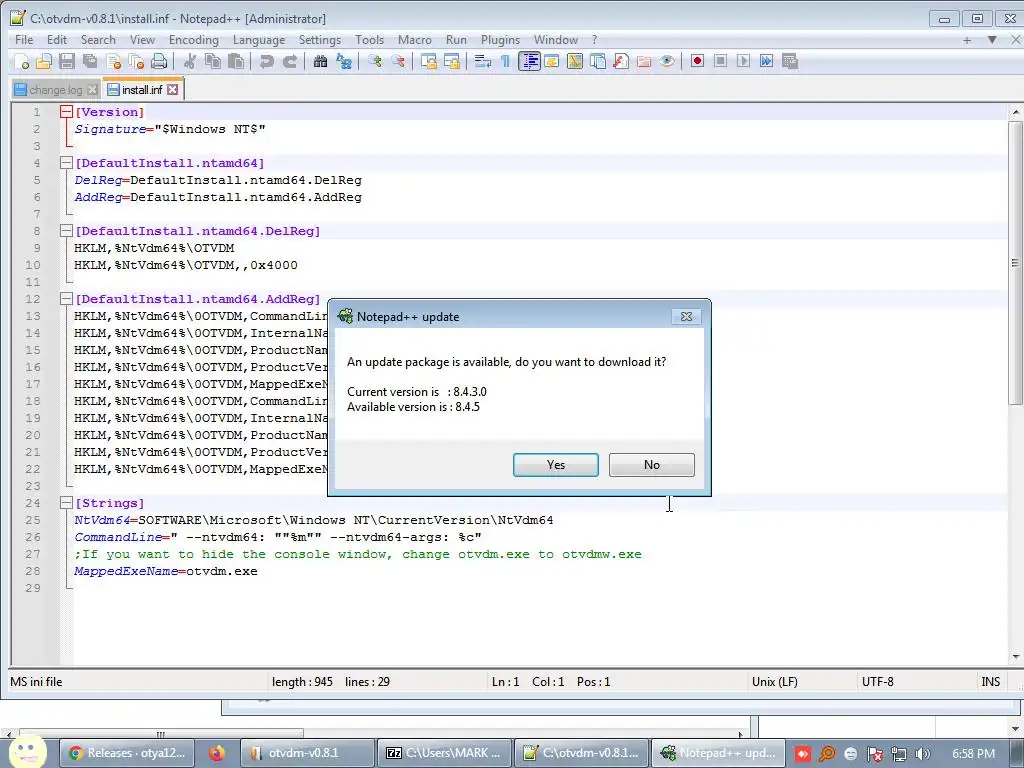Viewport: 1024px width, 768px height.
Task: Click the Redo arrow icon
Action: click(x=289, y=61)
